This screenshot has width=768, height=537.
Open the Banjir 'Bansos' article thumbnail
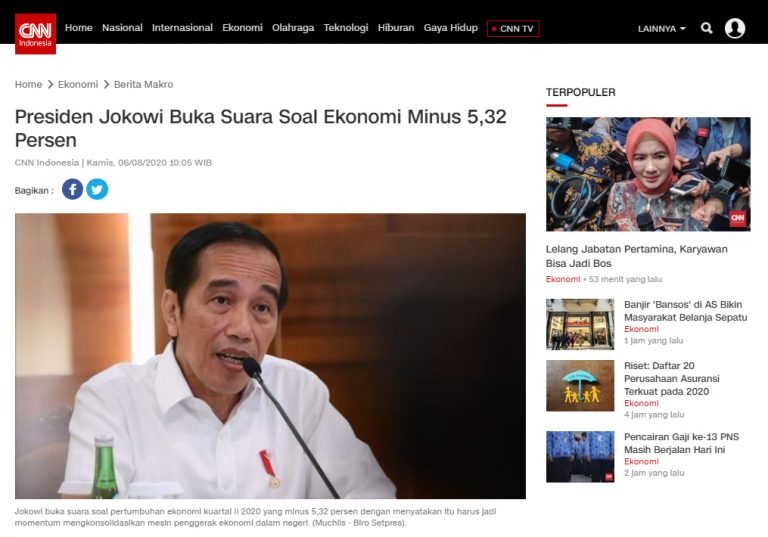pyautogui.click(x=580, y=324)
